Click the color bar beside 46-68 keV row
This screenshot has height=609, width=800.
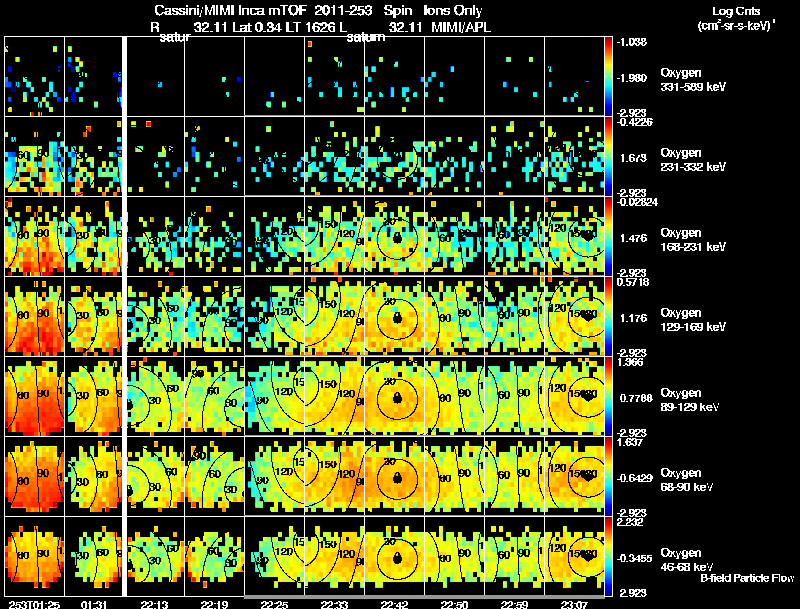(608, 557)
